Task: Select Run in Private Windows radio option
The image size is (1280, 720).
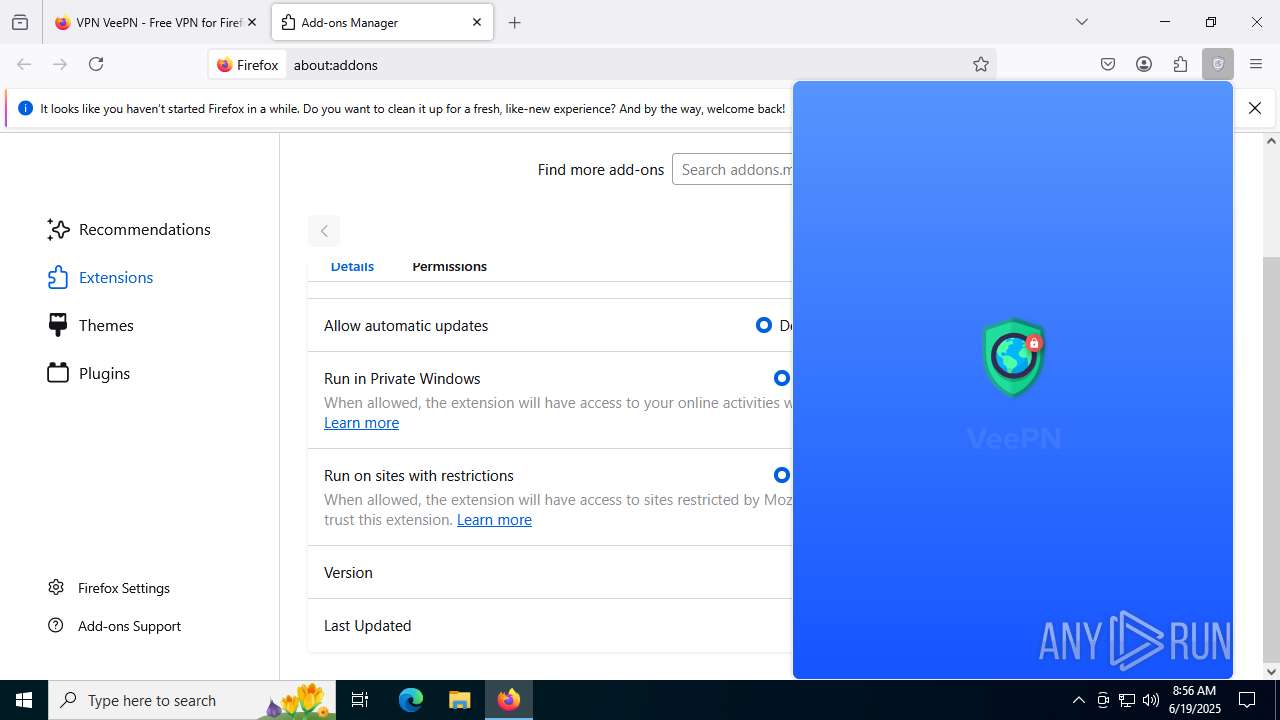Action: [x=782, y=378]
